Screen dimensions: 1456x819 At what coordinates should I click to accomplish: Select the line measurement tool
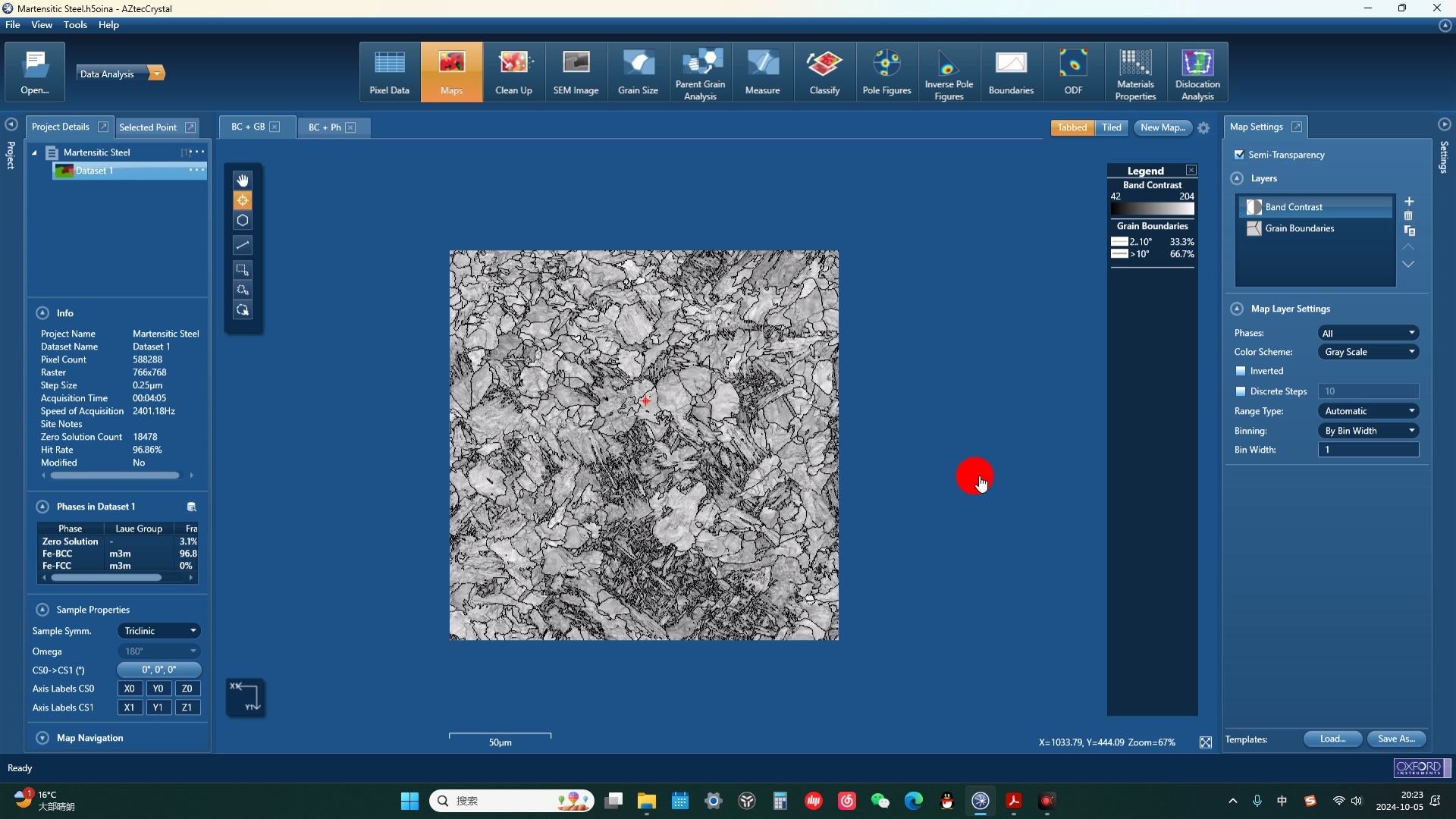point(243,245)
